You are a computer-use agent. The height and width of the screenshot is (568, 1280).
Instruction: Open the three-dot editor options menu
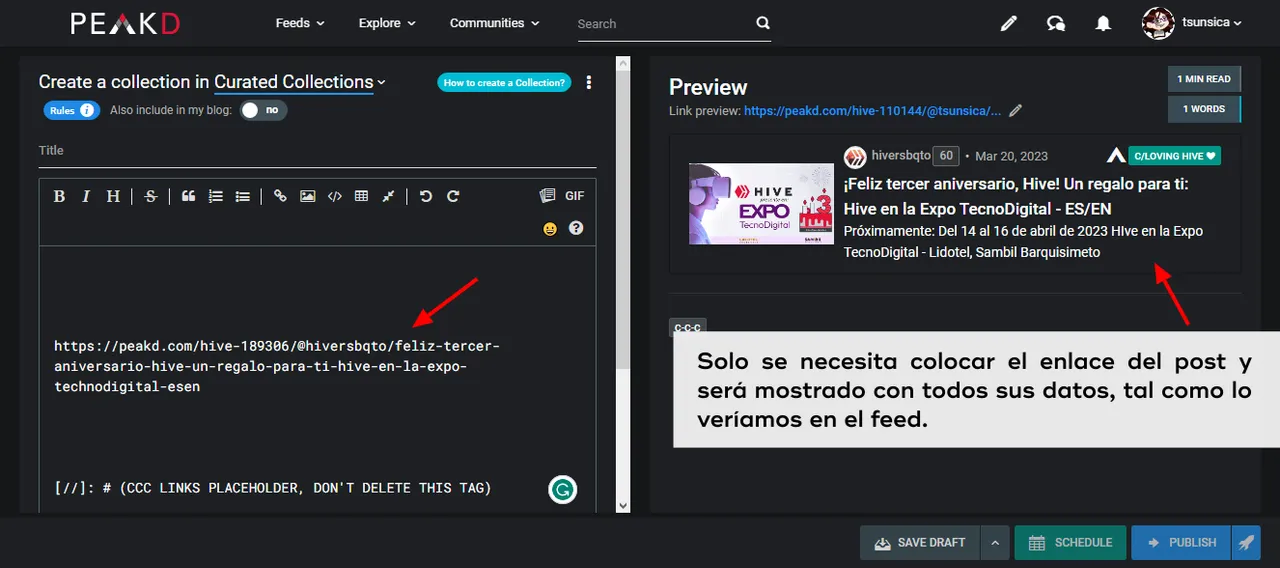coord(589,82)
